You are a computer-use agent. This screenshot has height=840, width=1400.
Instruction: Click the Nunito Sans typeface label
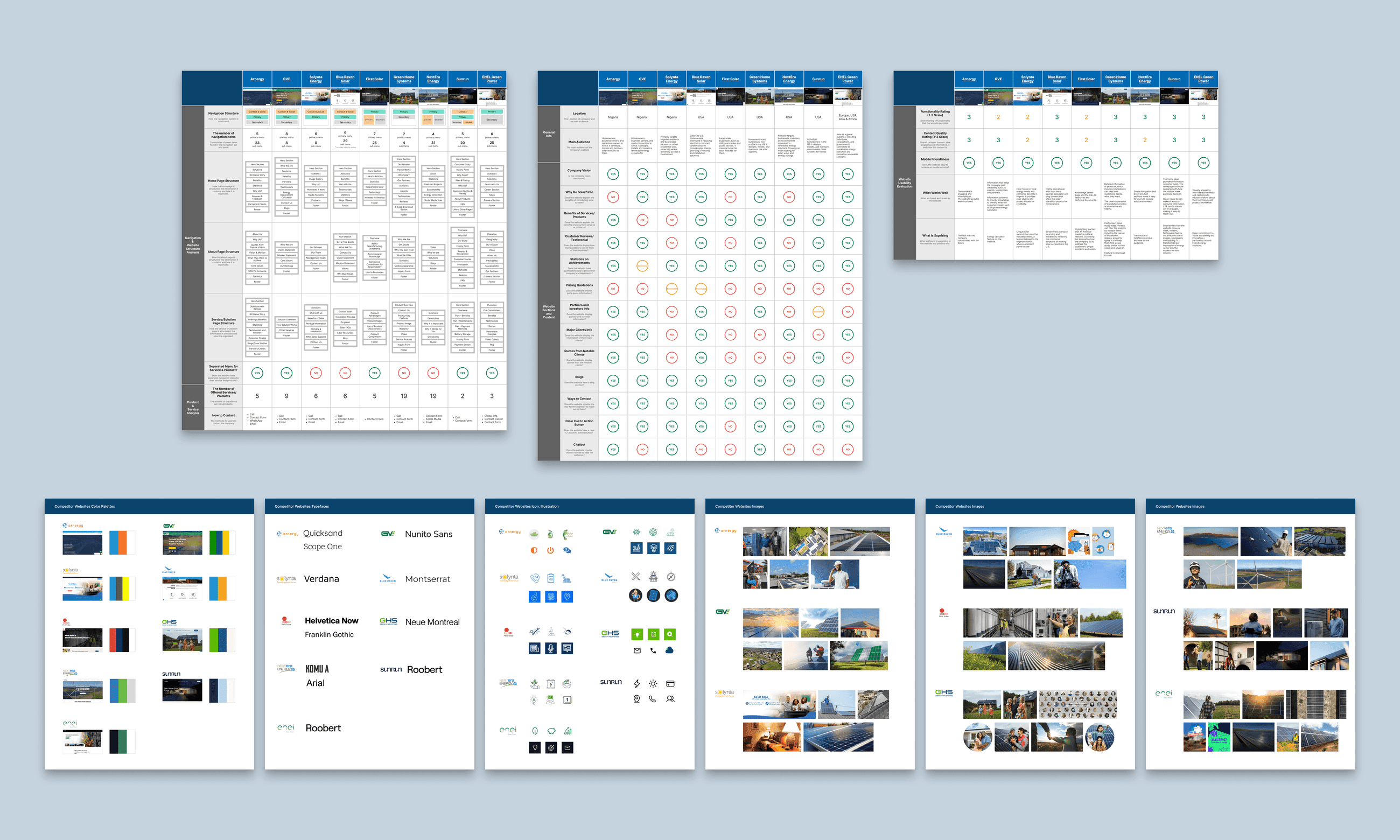[429, 534]
